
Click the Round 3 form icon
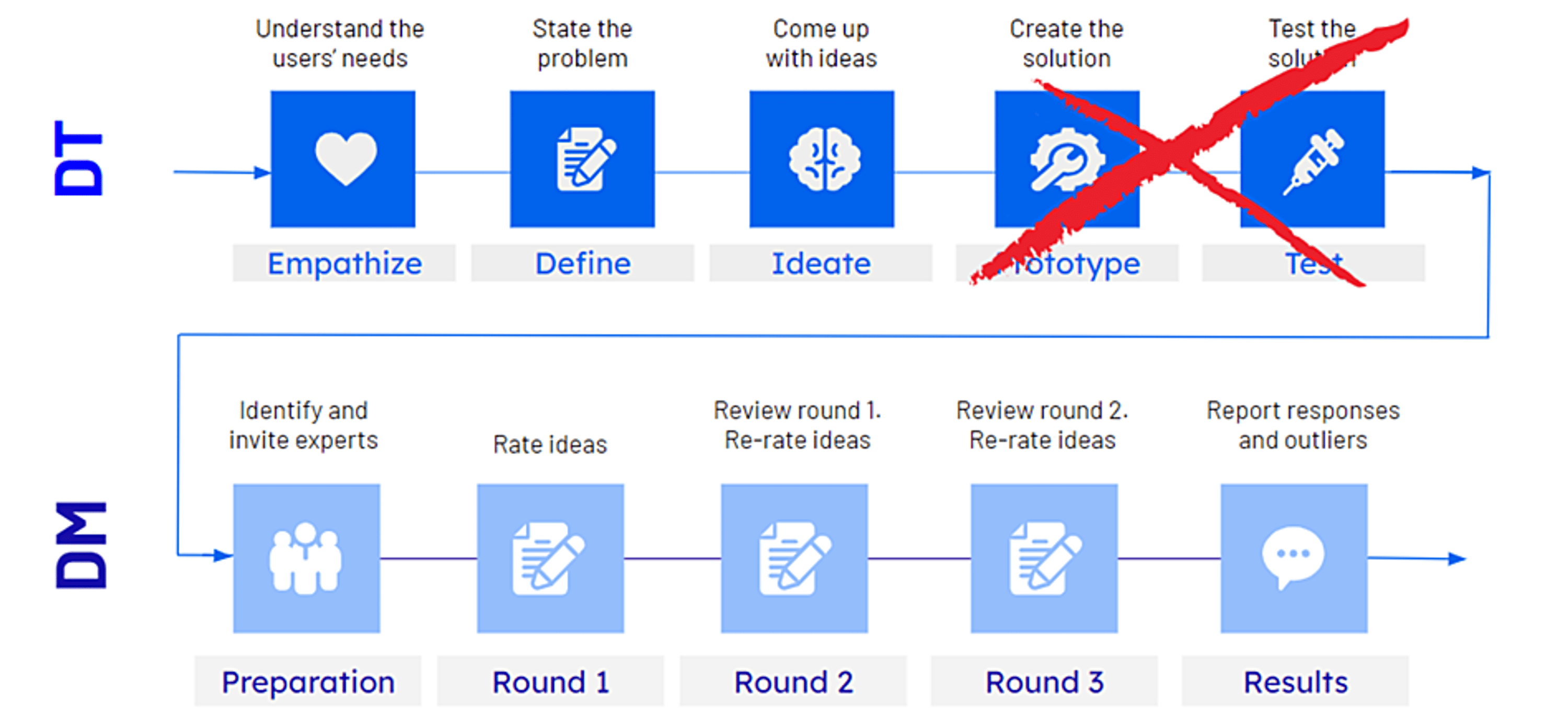tap(1045, 558)
